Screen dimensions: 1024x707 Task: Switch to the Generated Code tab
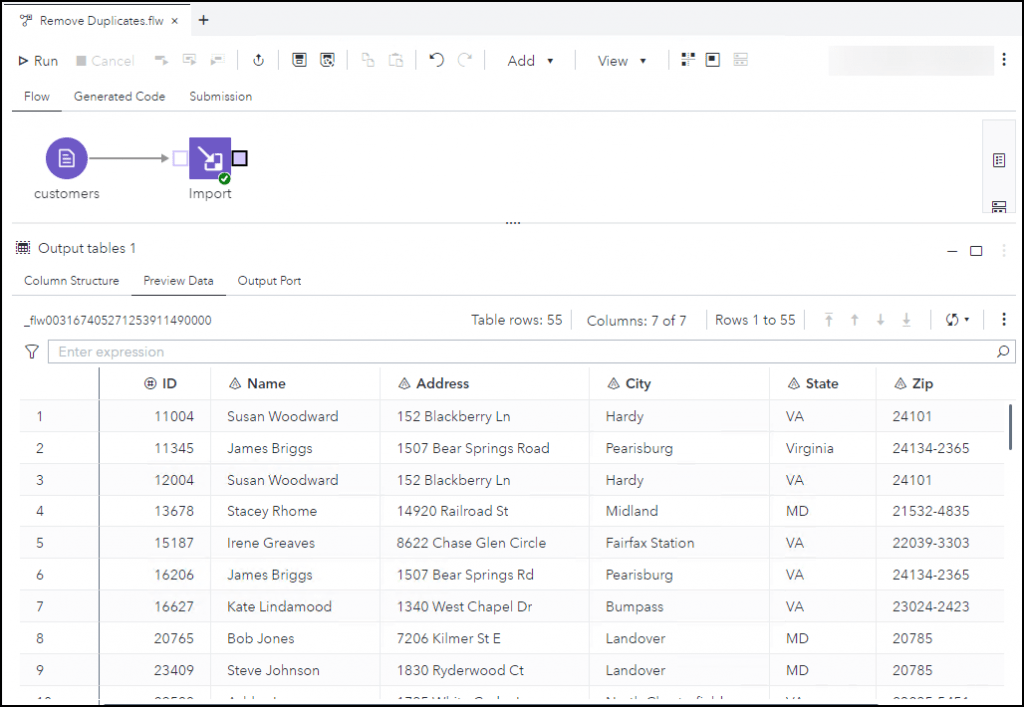point(119,96)
